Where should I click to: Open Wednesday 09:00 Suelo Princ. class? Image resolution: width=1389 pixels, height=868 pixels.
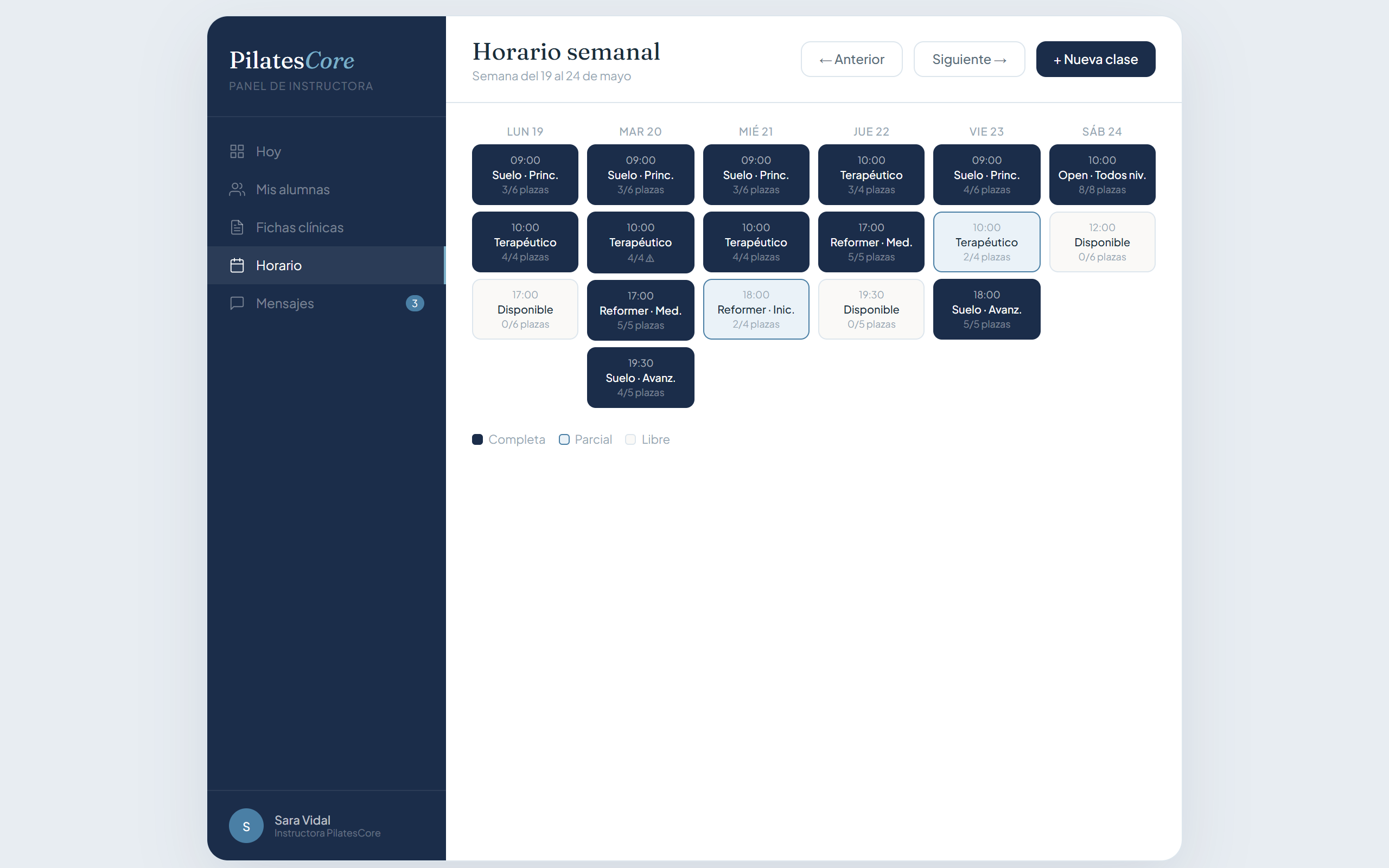point(756,175)
